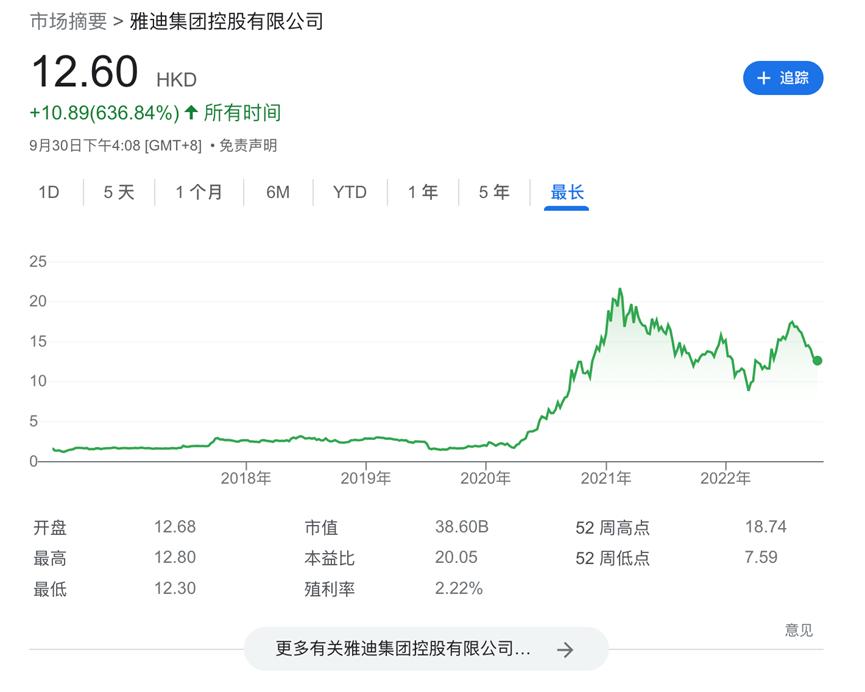
Task: View the 6M price chart
Action: click(278, 192)
